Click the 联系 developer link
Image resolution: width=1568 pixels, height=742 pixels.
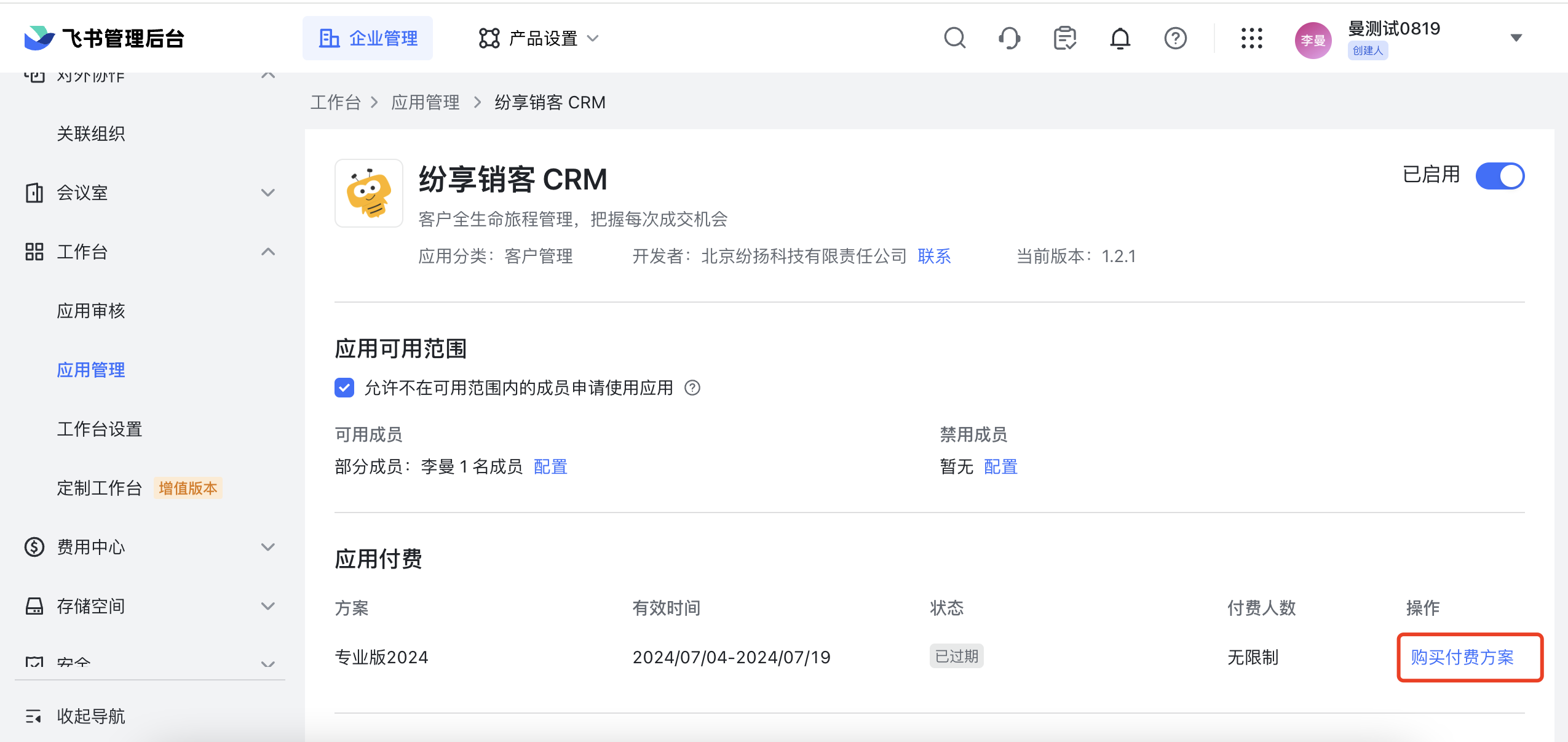click(934, 256)
